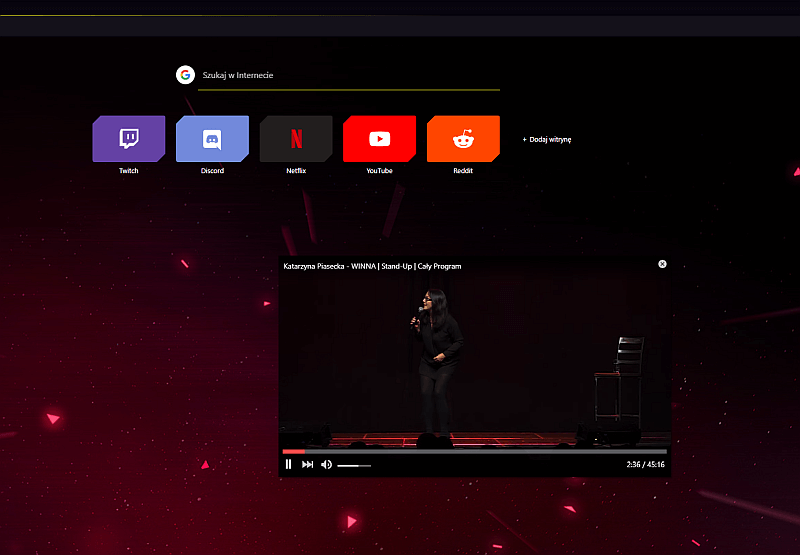Click '+ Dodaj witrynę' to add a site
The height and width of the screenshot is (555, 800).
pyautogui.click(x=546, y=139)
